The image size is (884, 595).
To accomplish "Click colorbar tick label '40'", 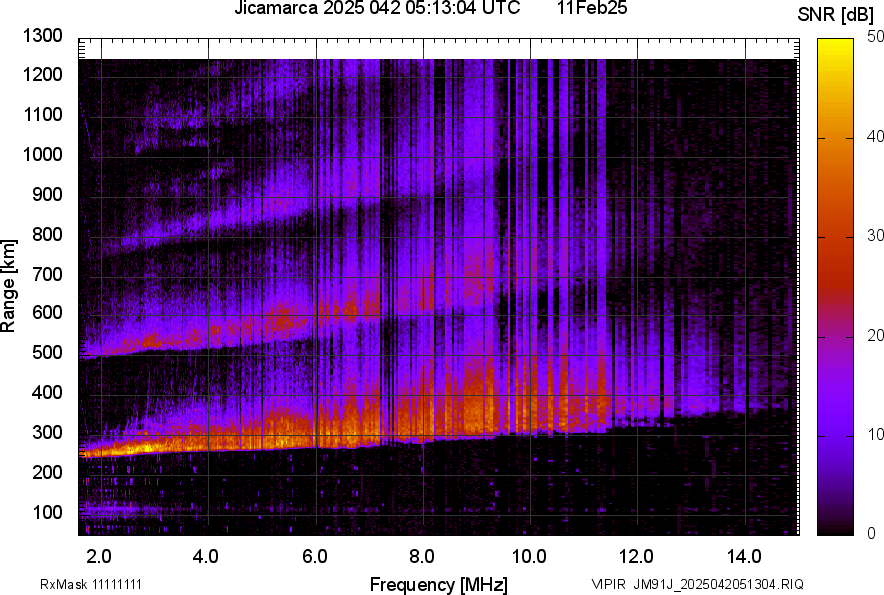I will pyautogui.click(x=875, y=136).
